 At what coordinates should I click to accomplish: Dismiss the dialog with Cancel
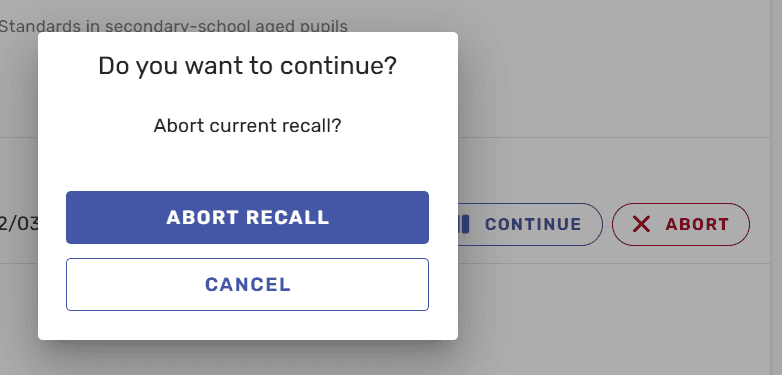(247, 284)
